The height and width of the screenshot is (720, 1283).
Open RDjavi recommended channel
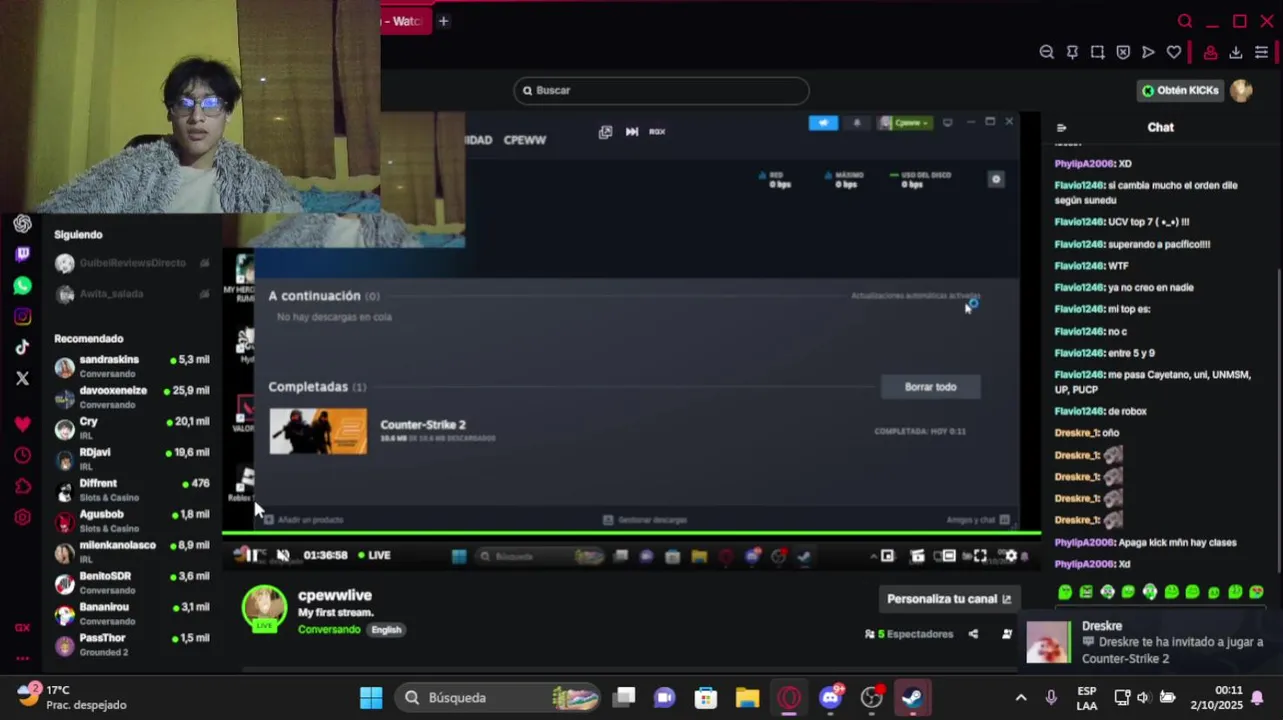(132, 459)
